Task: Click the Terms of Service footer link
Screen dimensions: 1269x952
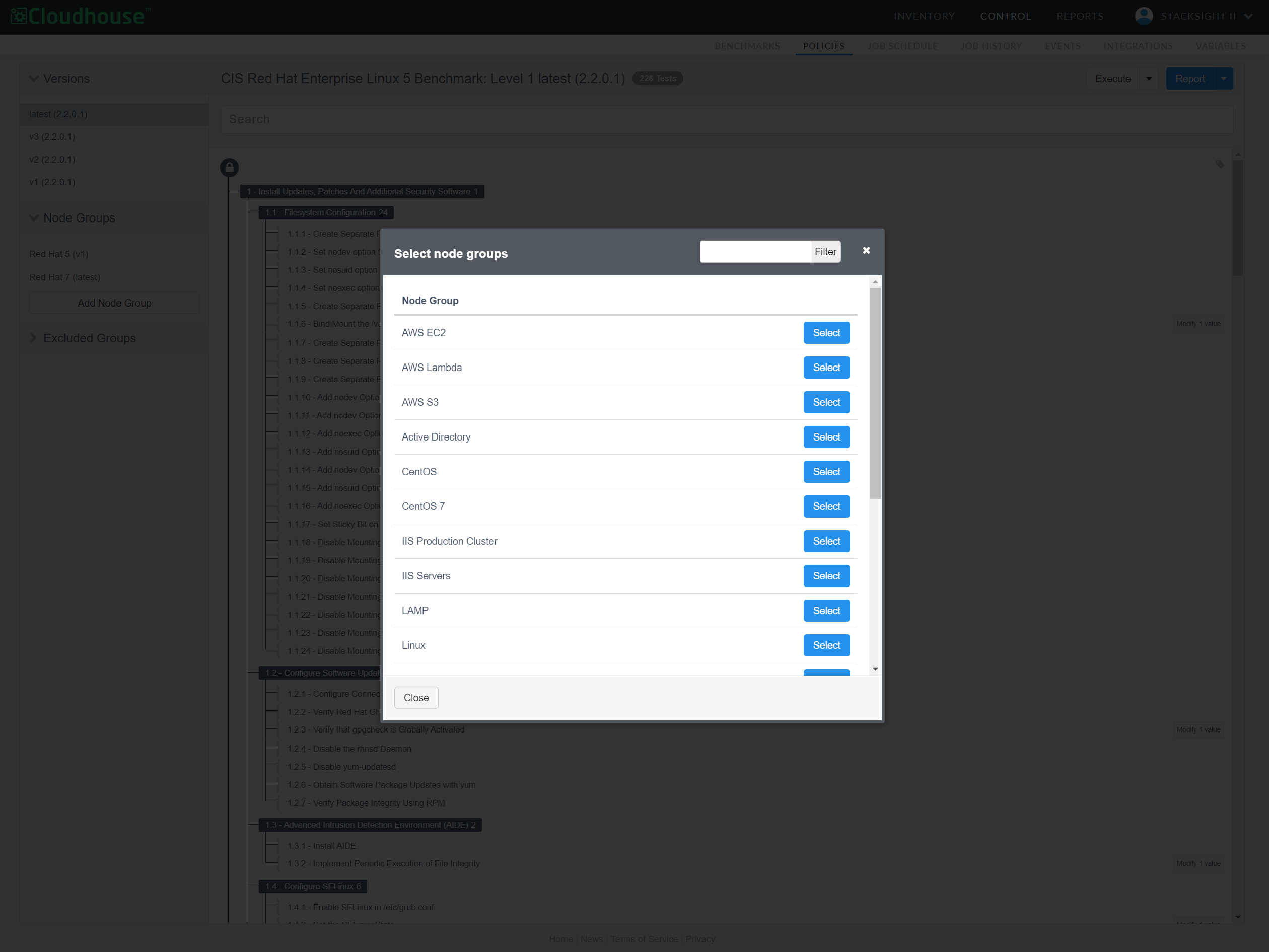Action: (644, 939)
